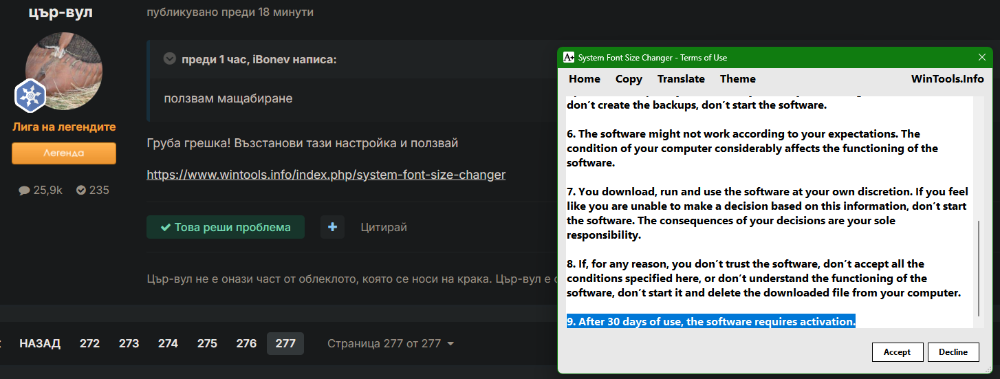The width and height of the screenshot is (1000, 379).
Task: Click paragraph 7 of the terms text
Action: [x=767, y=213]
